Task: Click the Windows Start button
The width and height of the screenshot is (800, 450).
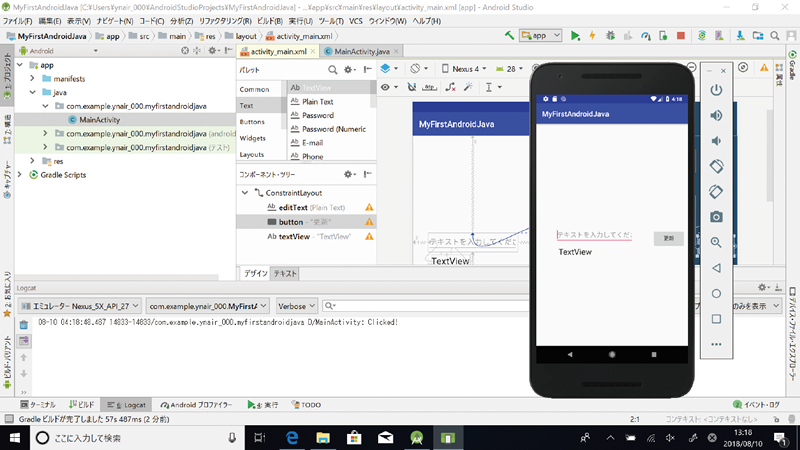Action: pos(15,438)
